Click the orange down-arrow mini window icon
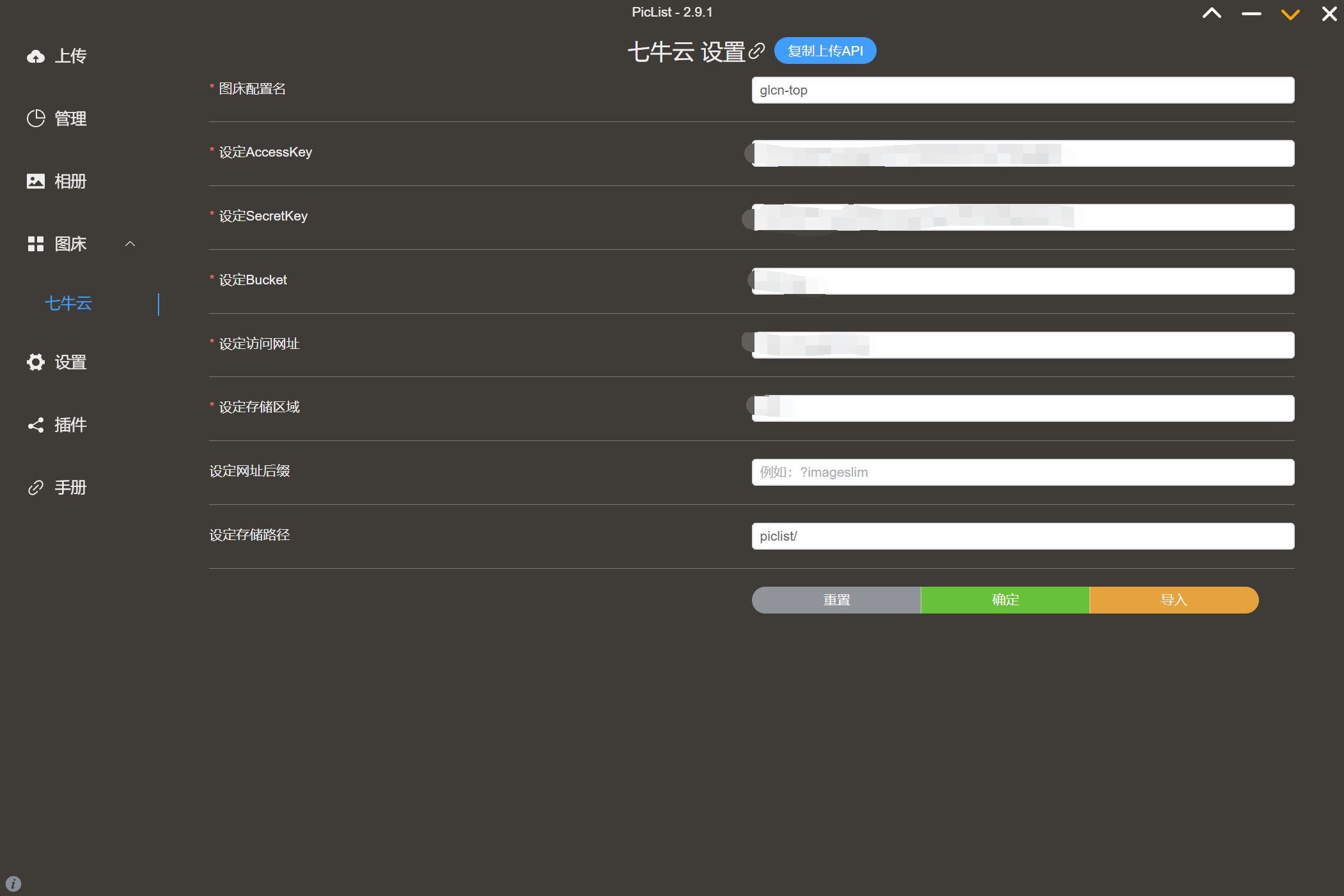The height and width of the screenshot is (896, 1344). 1290,14
